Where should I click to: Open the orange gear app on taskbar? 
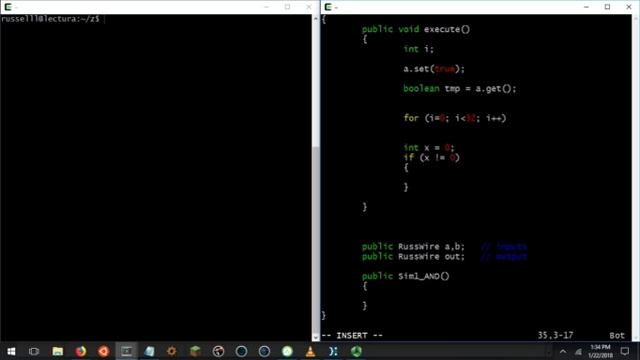[x=172, y=351]
